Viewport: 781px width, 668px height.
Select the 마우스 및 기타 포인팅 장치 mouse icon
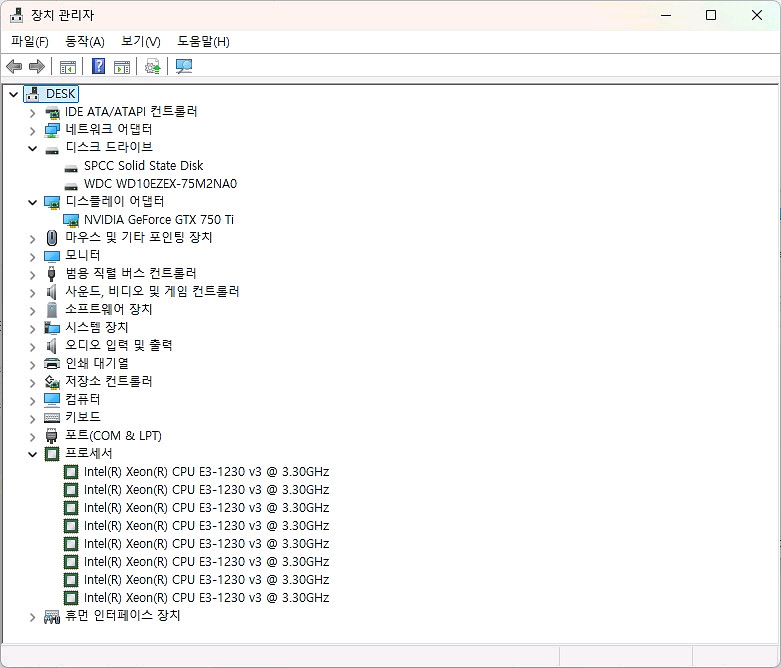[52, 238]
